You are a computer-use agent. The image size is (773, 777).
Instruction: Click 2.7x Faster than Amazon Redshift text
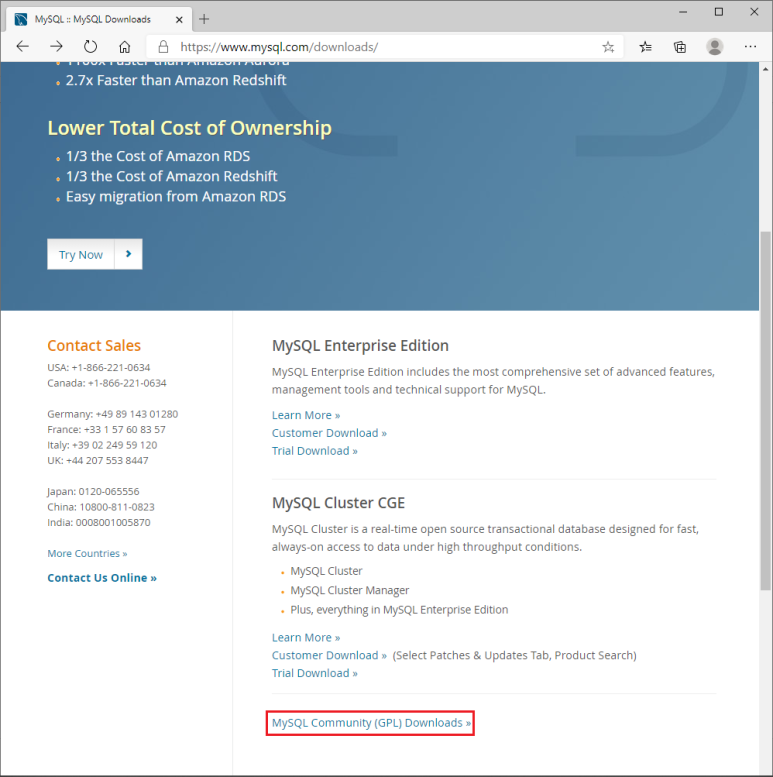(176, 80)
